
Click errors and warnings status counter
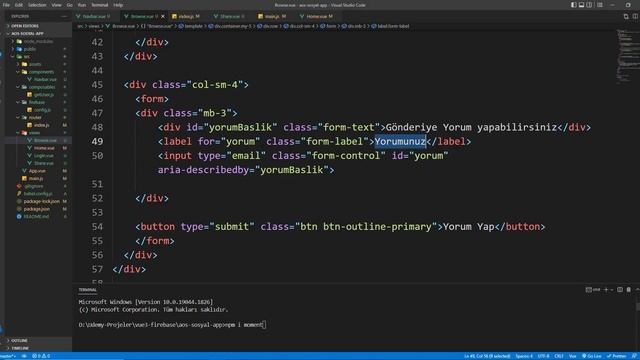(41, 356)
